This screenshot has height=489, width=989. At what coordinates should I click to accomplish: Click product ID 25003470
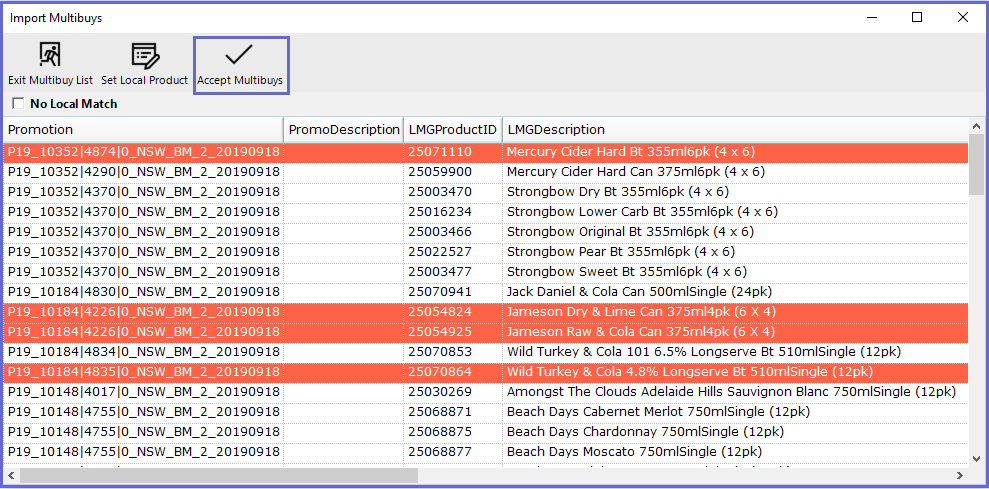pyautogui.click(x=440, y=192)
